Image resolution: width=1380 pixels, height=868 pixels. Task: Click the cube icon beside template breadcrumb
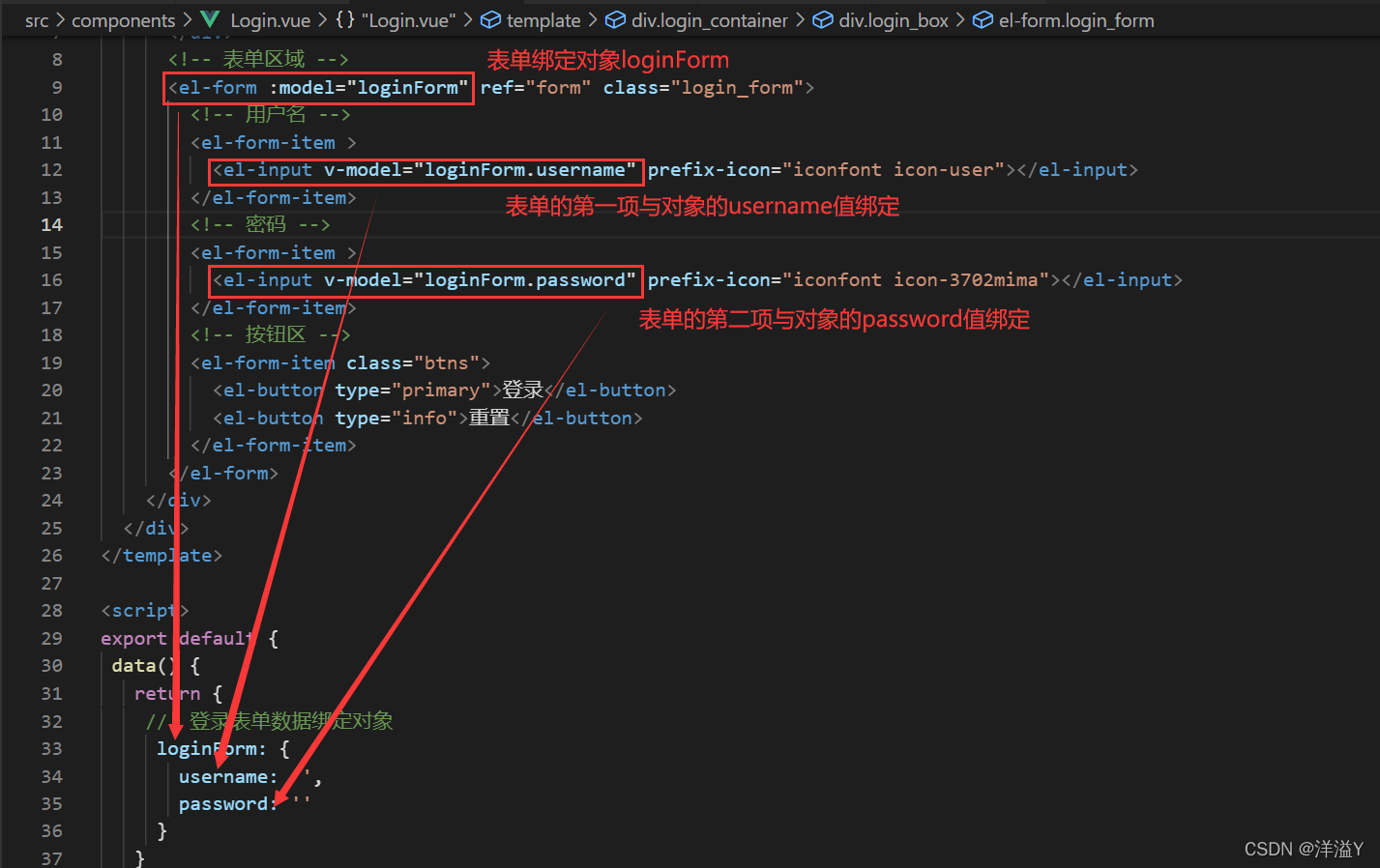coord(491,19)
